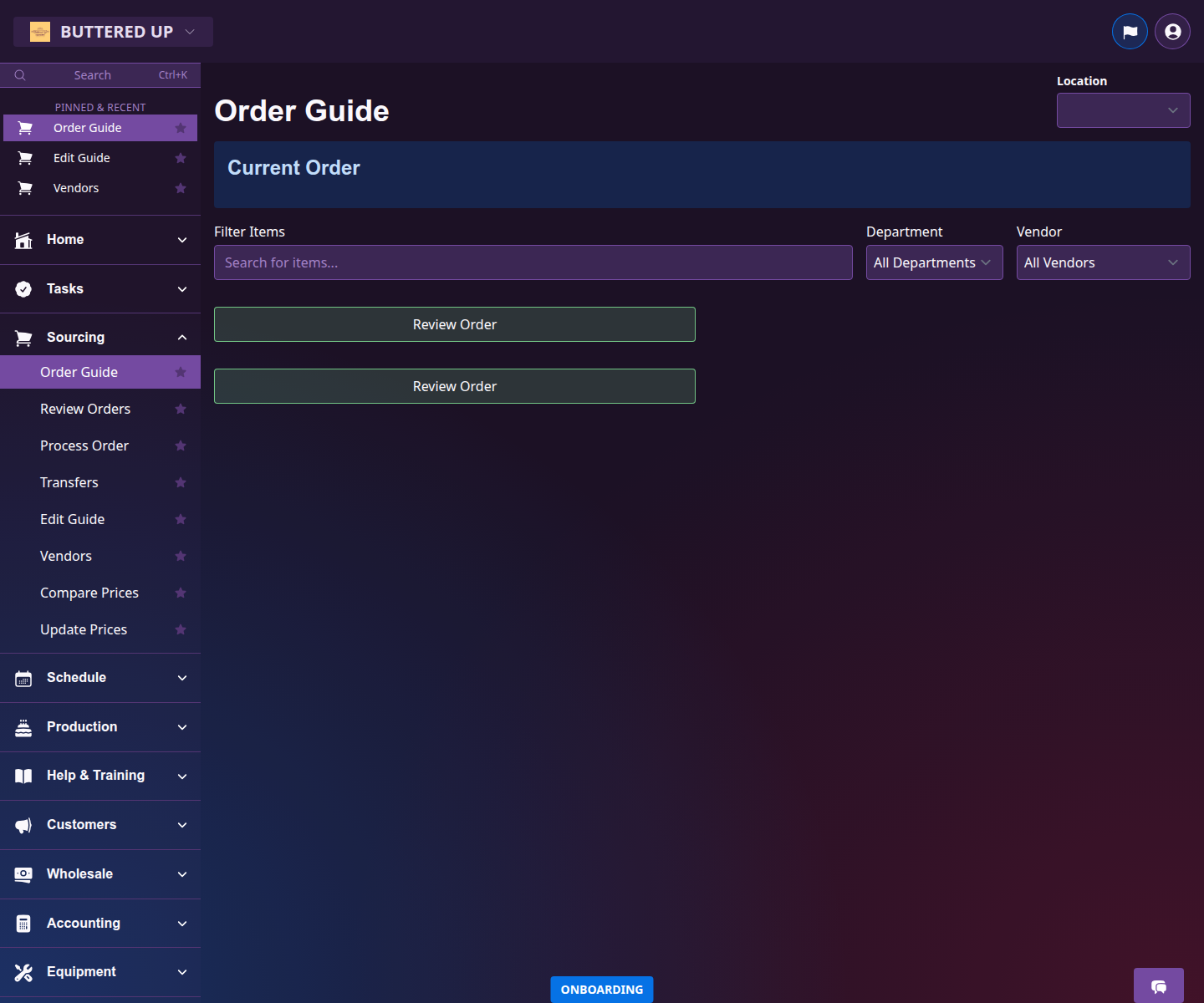This screenshot has width=1204, height=1003.
Task: Open the All Departments dropdown
Action: tap(934, 262)
